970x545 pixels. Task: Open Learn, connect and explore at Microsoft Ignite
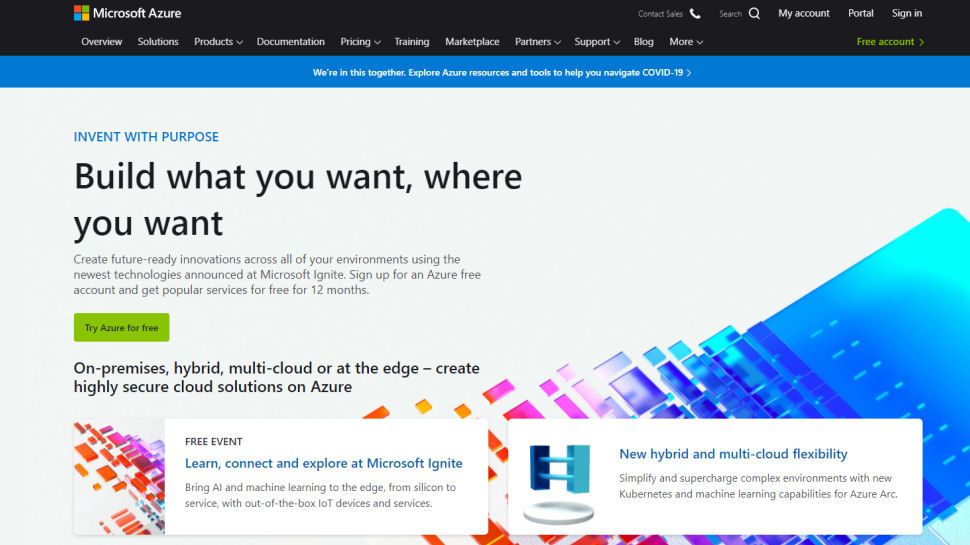(x=324, y=463)
